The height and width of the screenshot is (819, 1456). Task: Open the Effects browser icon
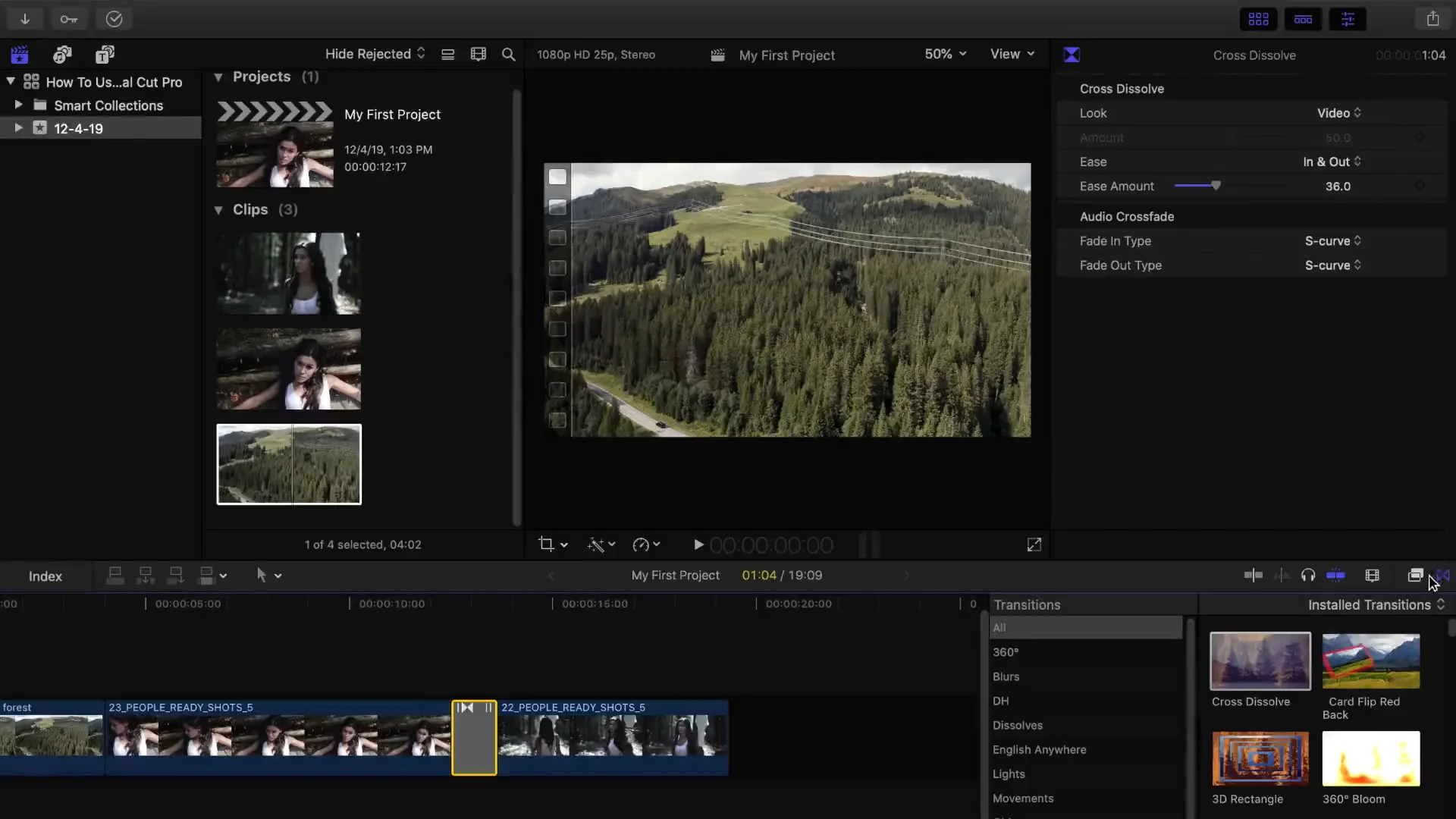(x=1415, y=576)
